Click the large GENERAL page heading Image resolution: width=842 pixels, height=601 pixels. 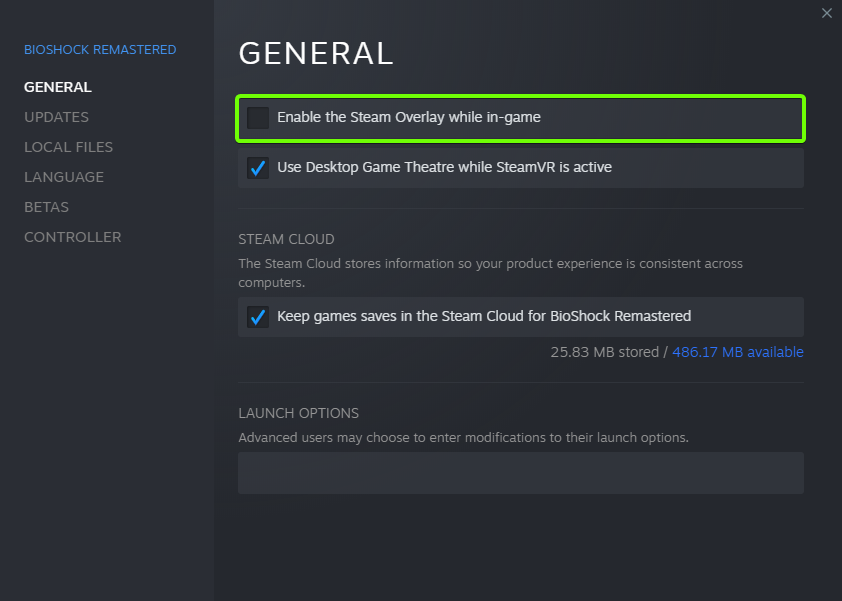[x=316, y=53]
